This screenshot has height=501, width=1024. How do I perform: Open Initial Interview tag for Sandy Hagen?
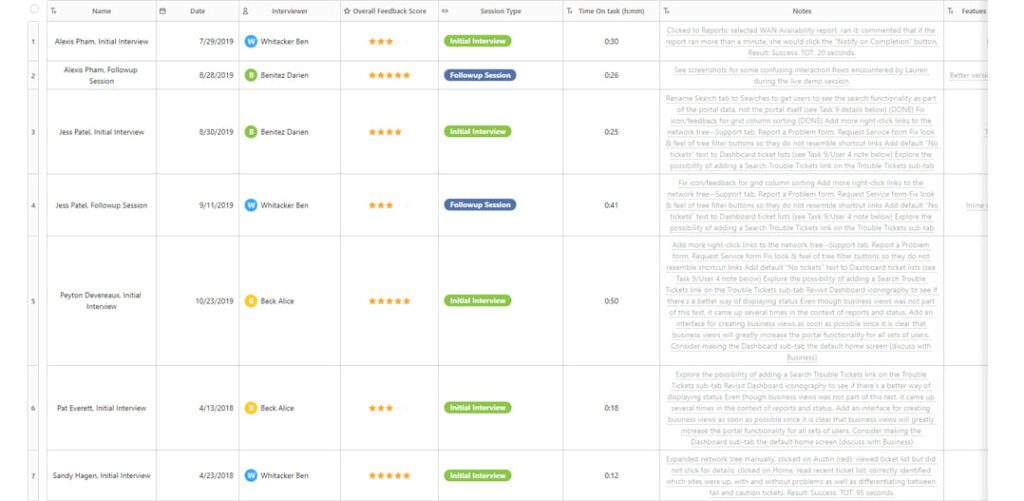[x=477, y=476]
